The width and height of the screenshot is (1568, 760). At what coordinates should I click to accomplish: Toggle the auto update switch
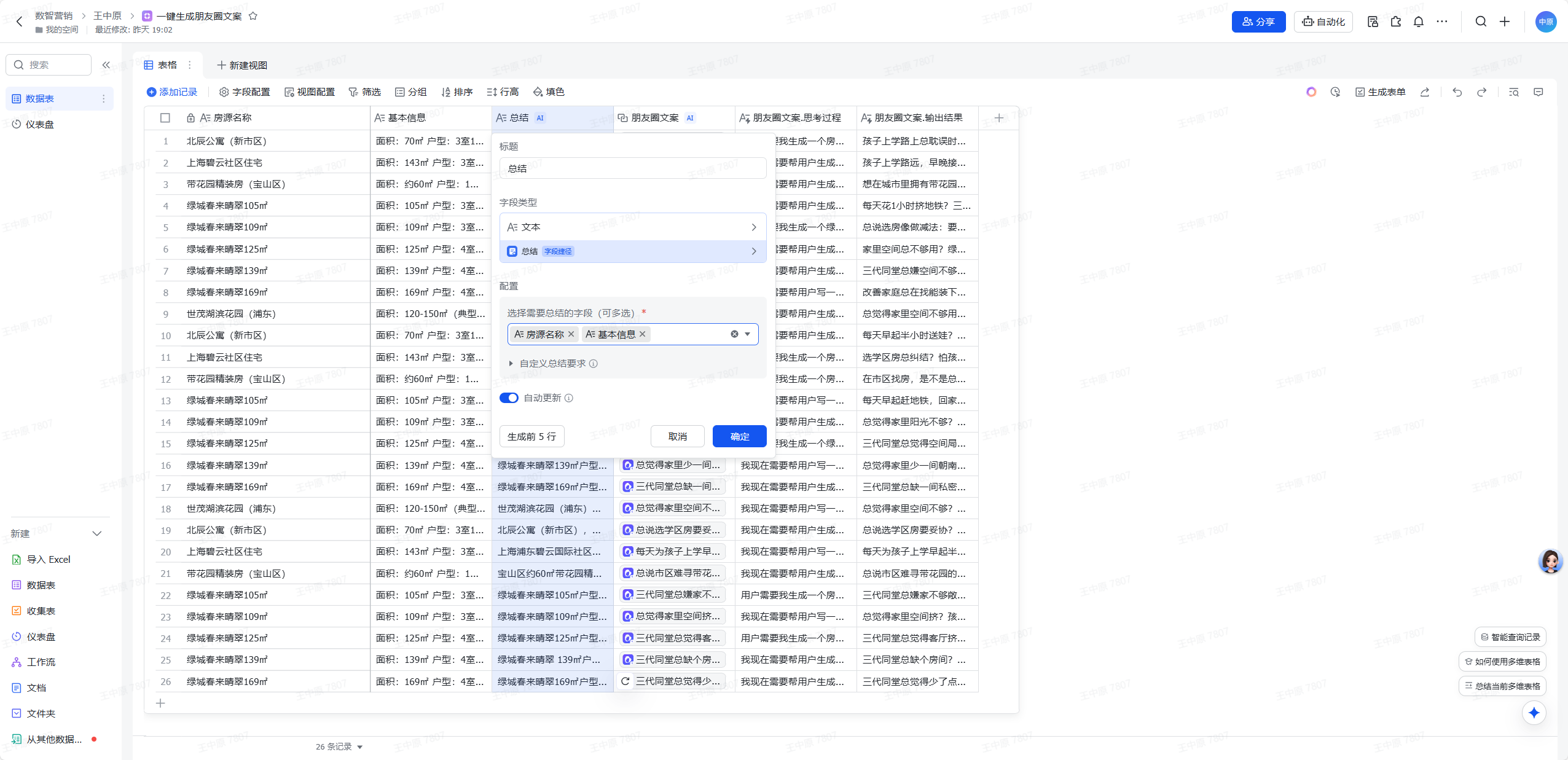509,398
